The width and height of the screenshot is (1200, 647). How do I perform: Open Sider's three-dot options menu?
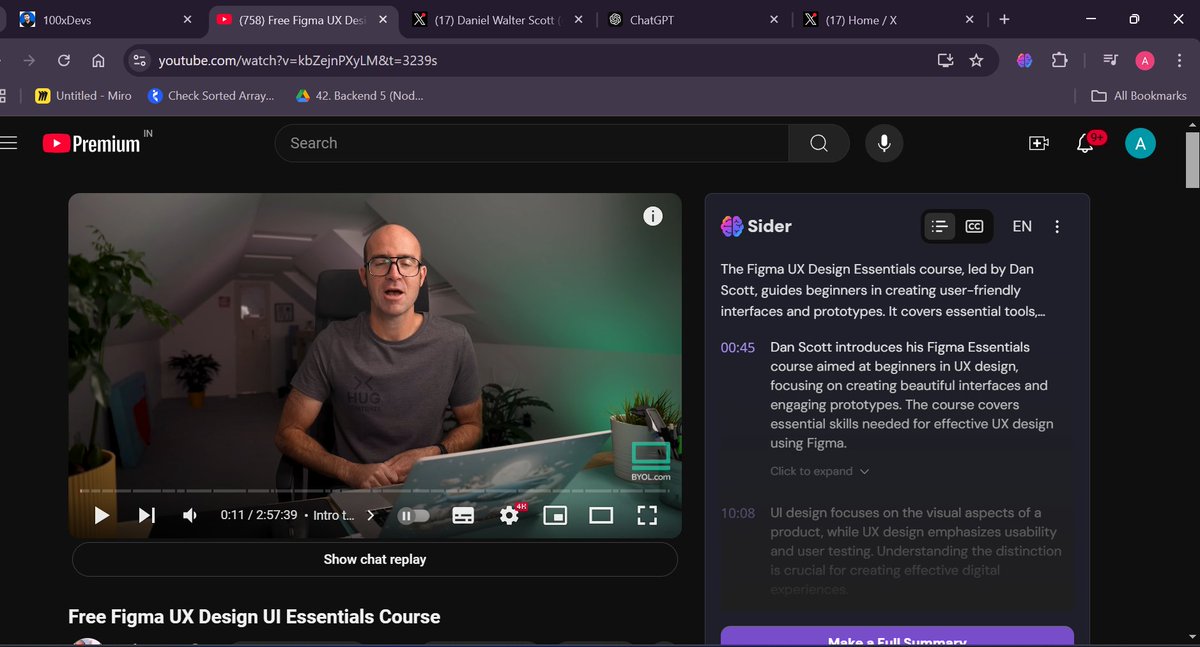(x=1057, y=226)
